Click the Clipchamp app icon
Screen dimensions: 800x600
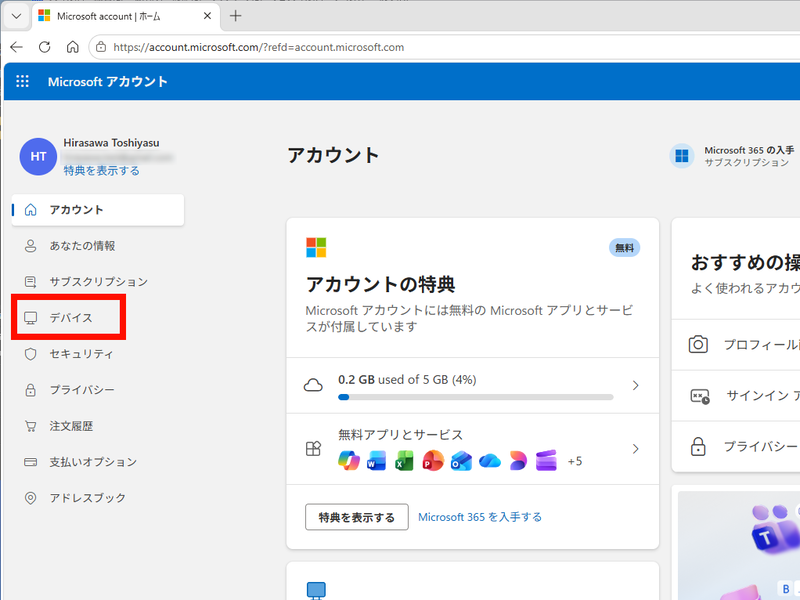tap(546, 461)
